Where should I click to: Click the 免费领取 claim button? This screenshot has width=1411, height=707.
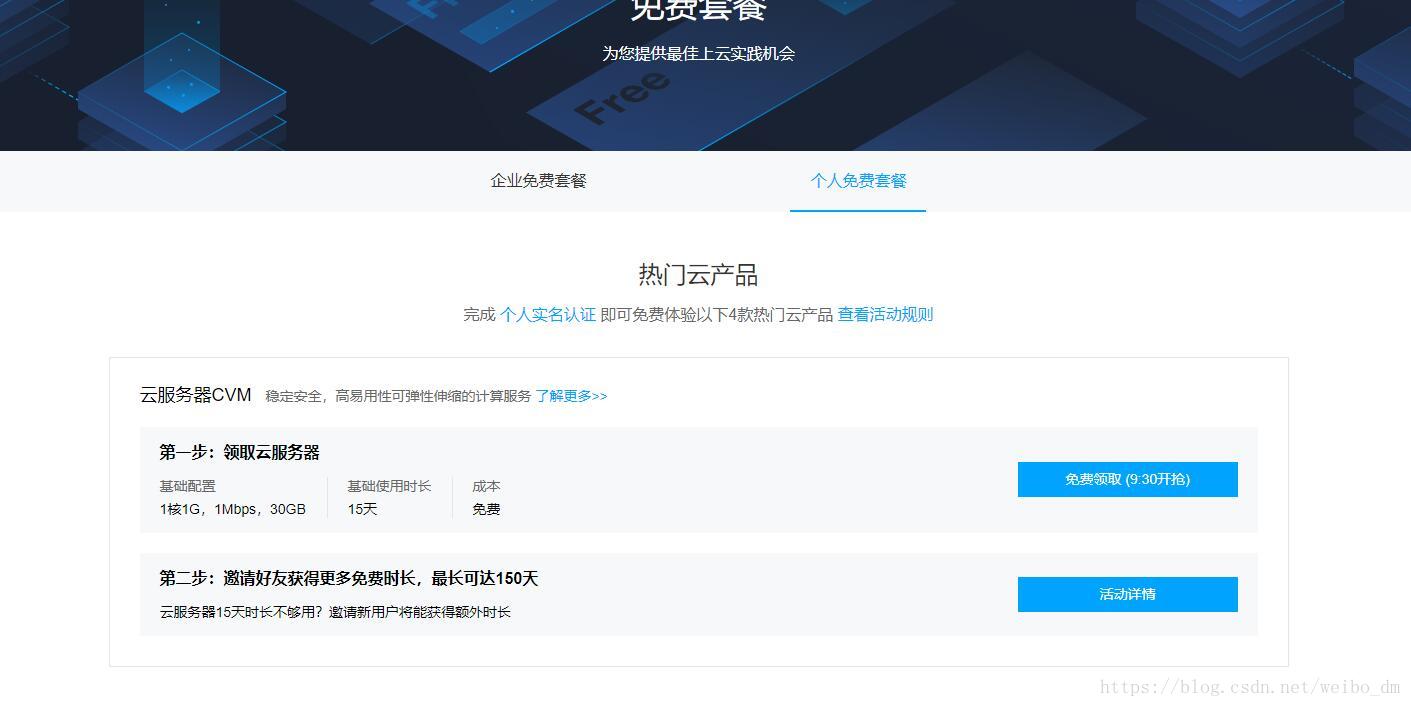[x=1127, y=479]
